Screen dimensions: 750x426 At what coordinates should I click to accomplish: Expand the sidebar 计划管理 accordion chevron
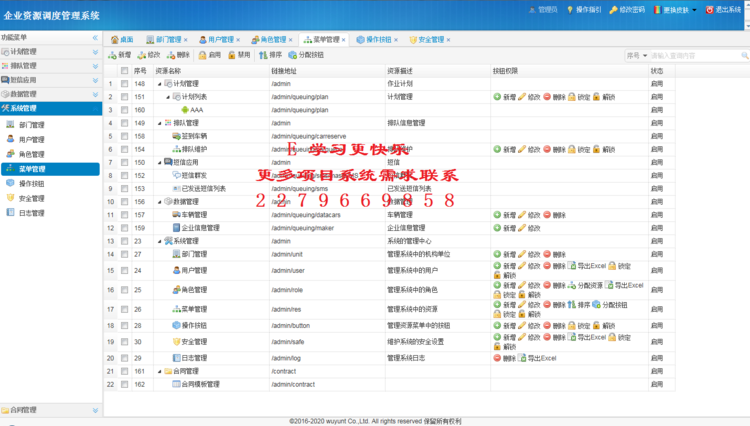pos(95,52)
